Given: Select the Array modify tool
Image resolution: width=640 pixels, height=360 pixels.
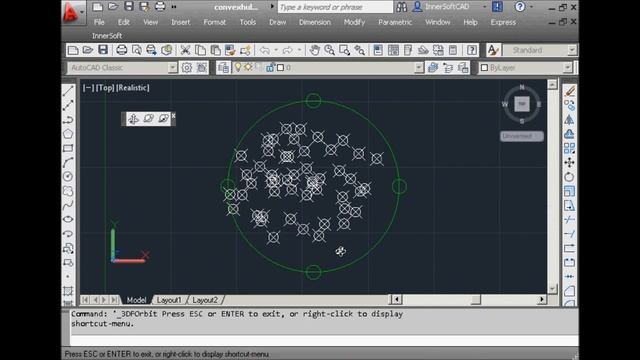Looking at the screenshot, I should 569,148.
